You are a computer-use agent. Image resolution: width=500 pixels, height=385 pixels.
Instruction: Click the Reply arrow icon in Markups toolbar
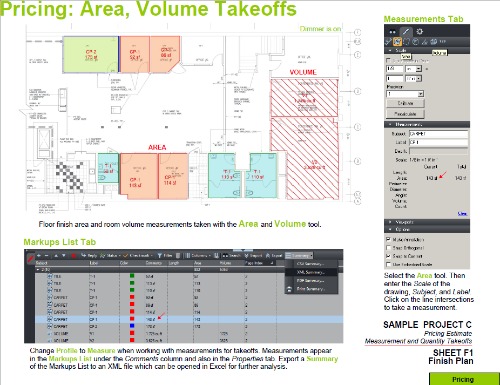84,256
